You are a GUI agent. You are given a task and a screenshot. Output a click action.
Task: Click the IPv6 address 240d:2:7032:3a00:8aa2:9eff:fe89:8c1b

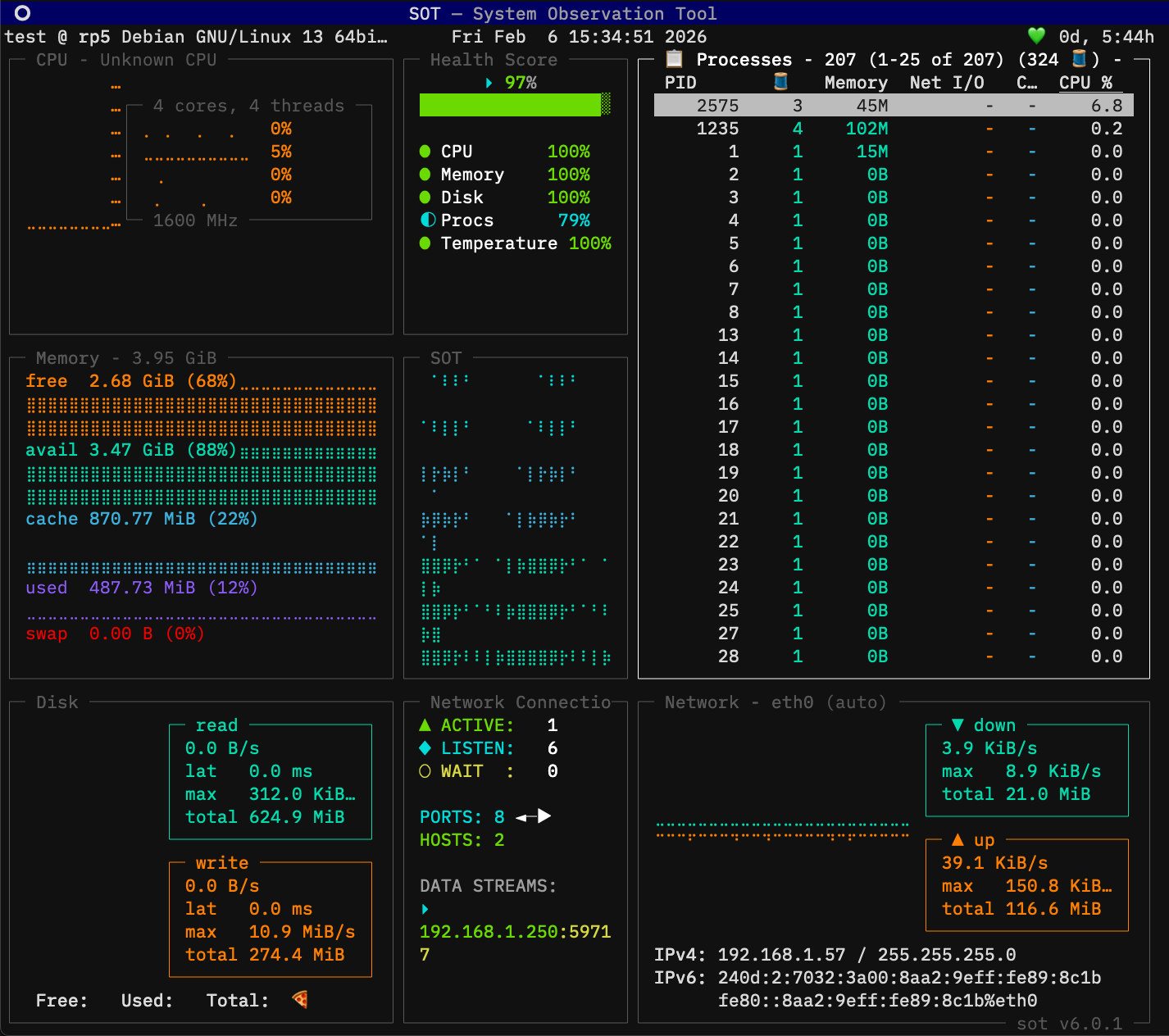point(909,977)
